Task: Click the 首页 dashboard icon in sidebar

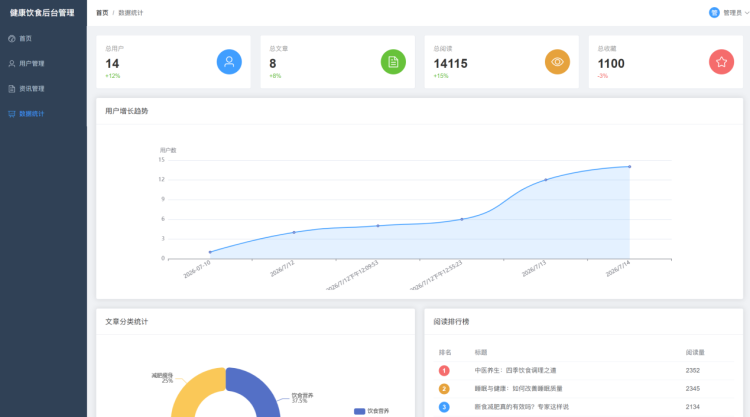Action: (x=12, y=39)
